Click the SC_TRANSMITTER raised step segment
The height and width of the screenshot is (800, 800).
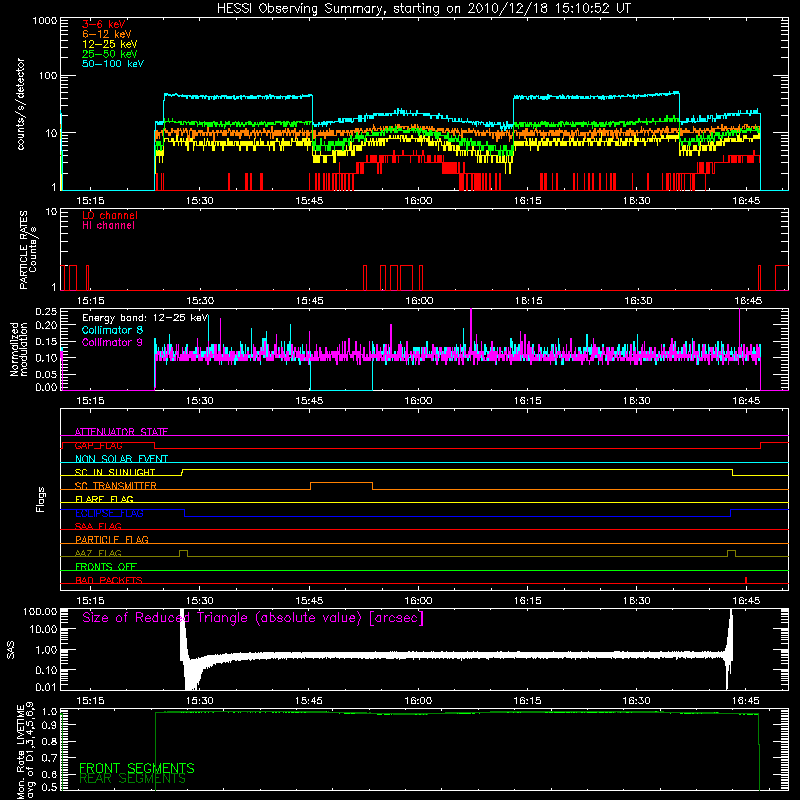coord(341,482)
